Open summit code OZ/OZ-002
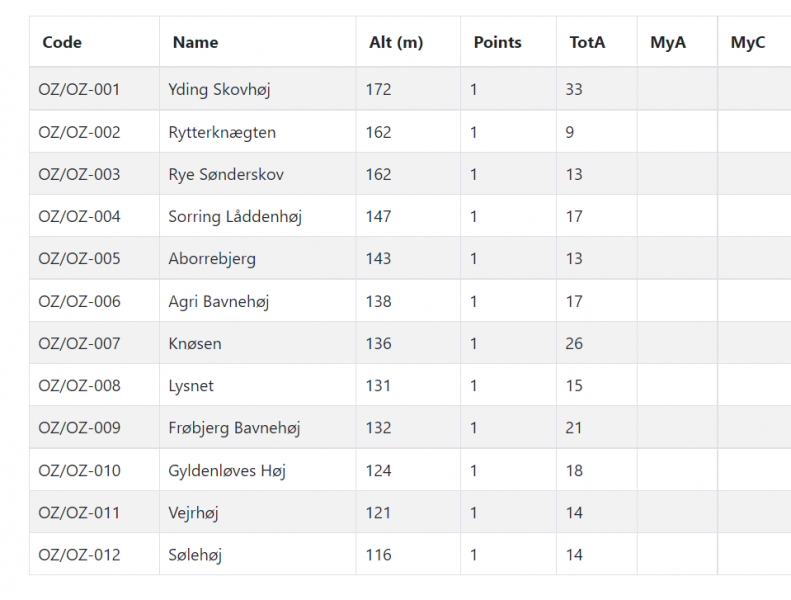791x600 pixels. point(79,132)
